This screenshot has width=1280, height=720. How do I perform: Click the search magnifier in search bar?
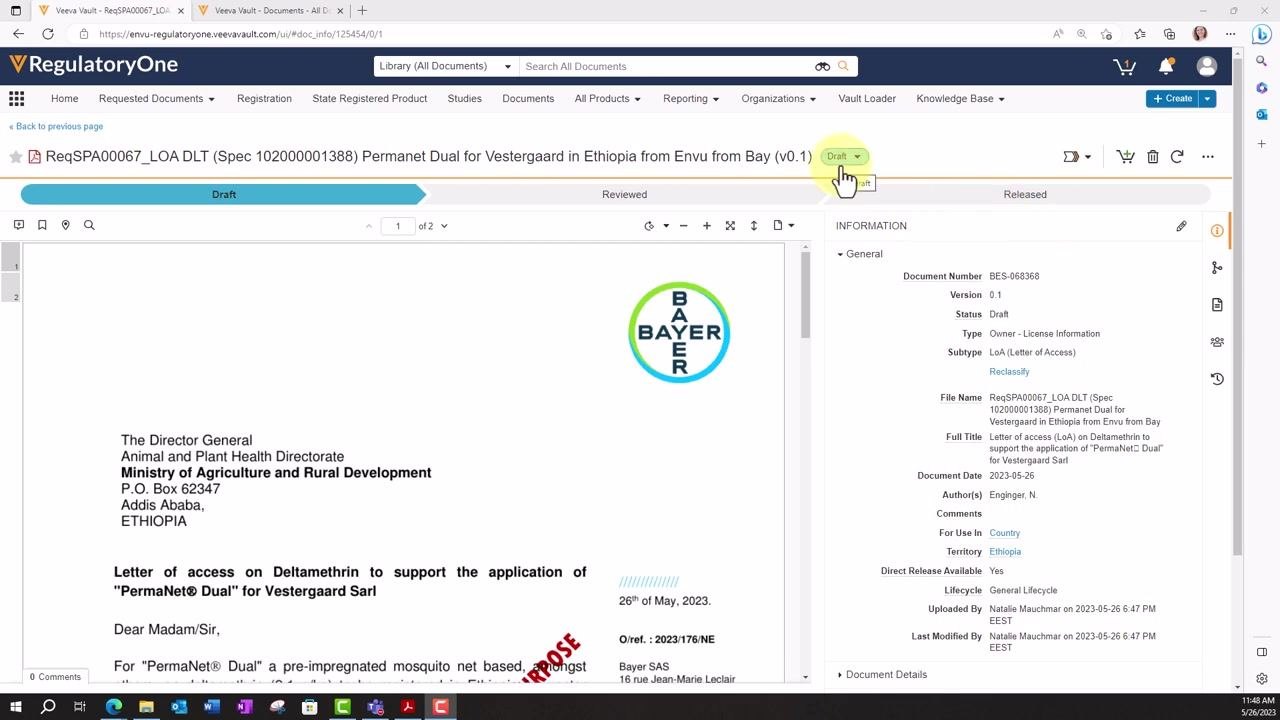(x=843, y=66)
